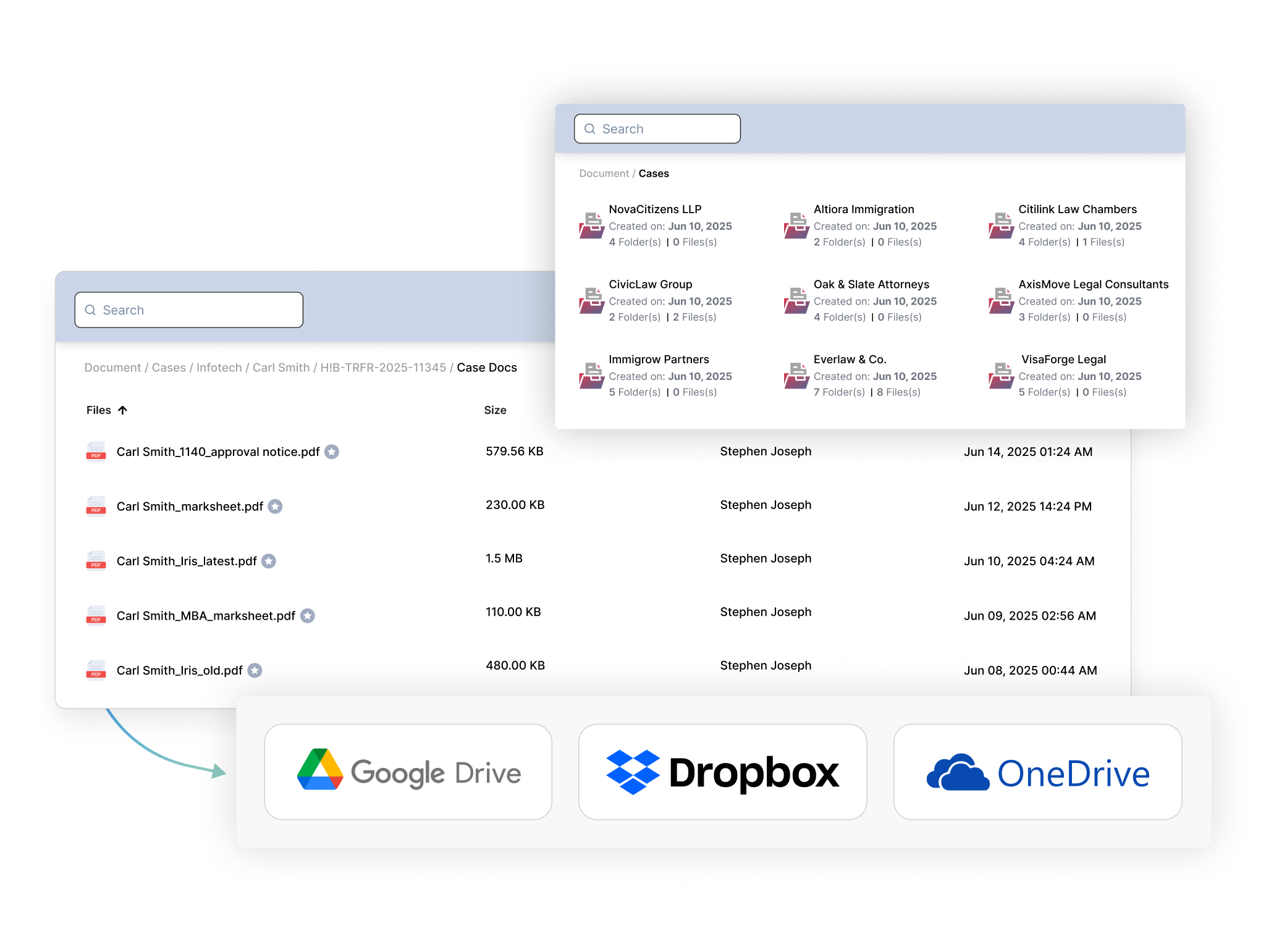Click PDF icon for Carl Smith_Iris_old.pdf
Screen dimensions: 1266x952
point(96,670)
